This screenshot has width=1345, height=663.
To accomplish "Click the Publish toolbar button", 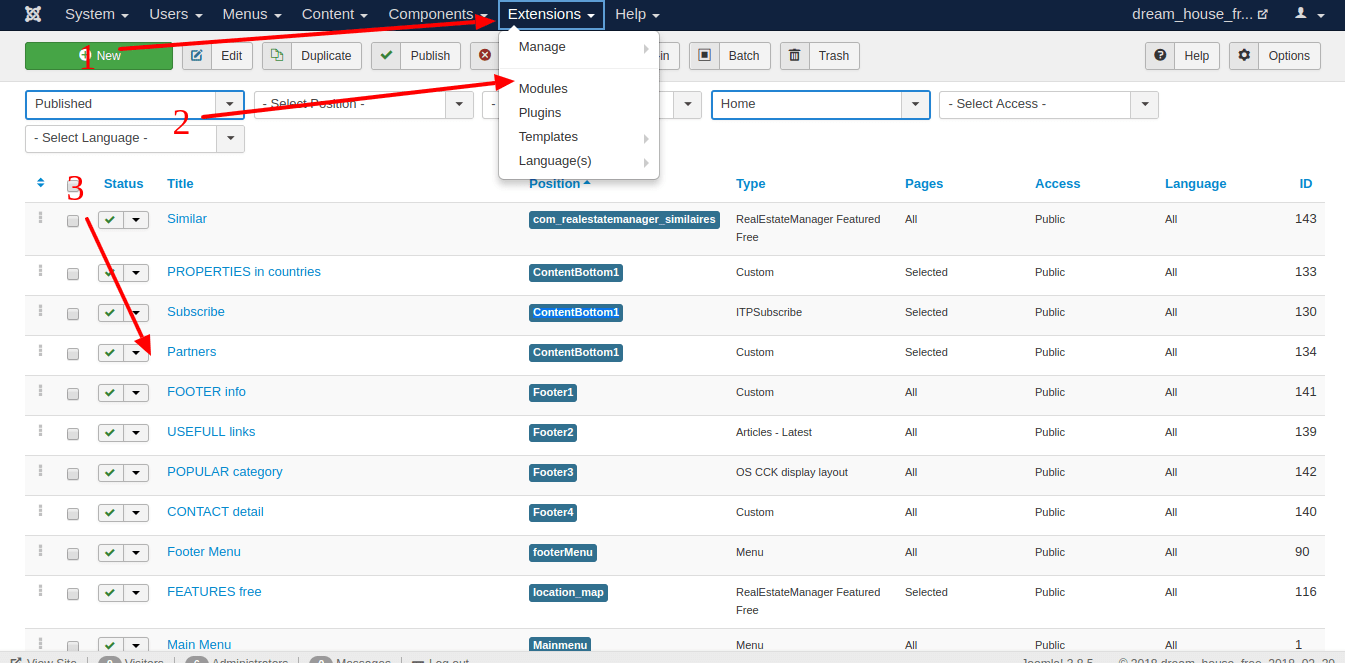I will tap(416, 56).
